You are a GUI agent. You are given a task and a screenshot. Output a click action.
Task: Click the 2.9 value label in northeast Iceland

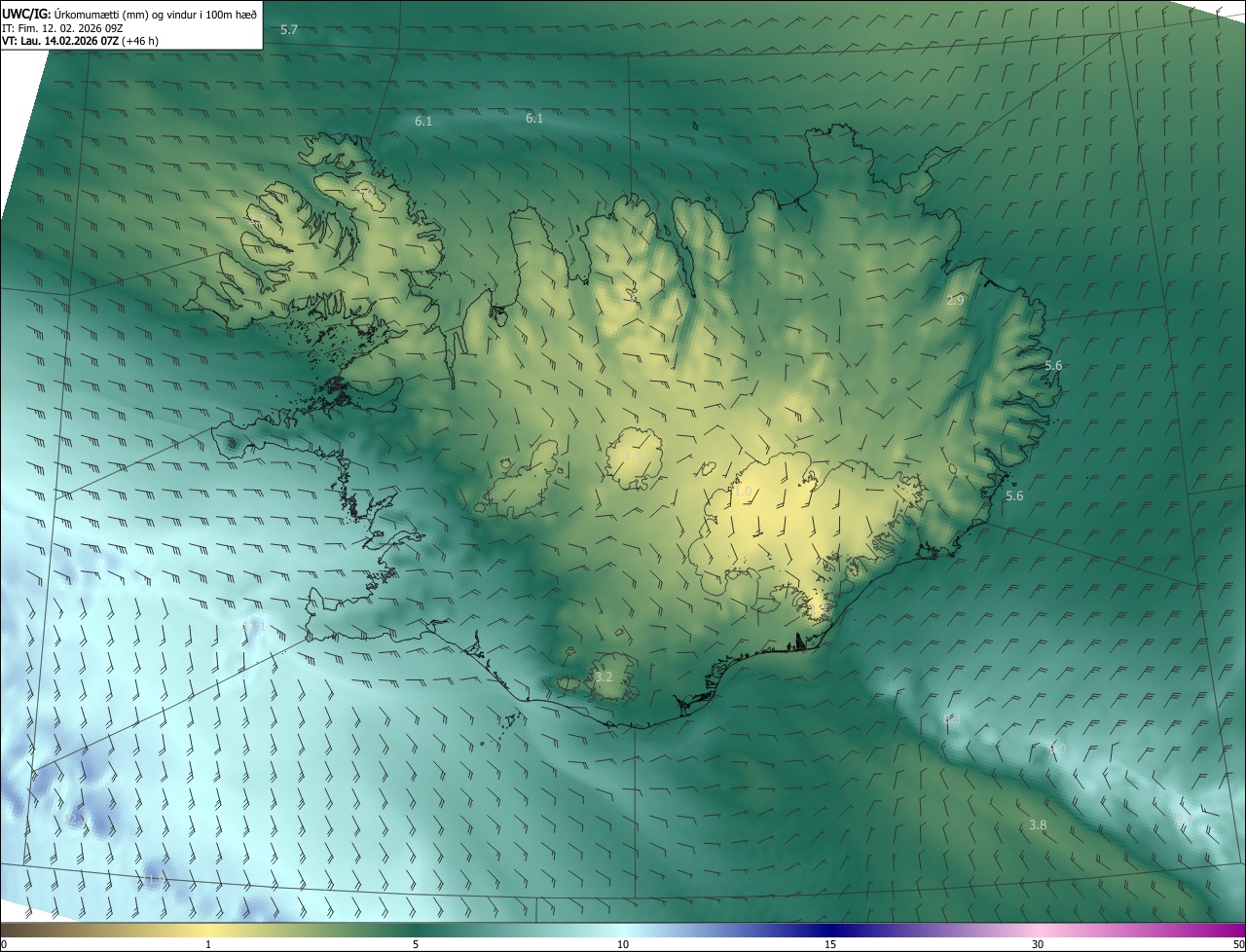click(x=955, y=301)
